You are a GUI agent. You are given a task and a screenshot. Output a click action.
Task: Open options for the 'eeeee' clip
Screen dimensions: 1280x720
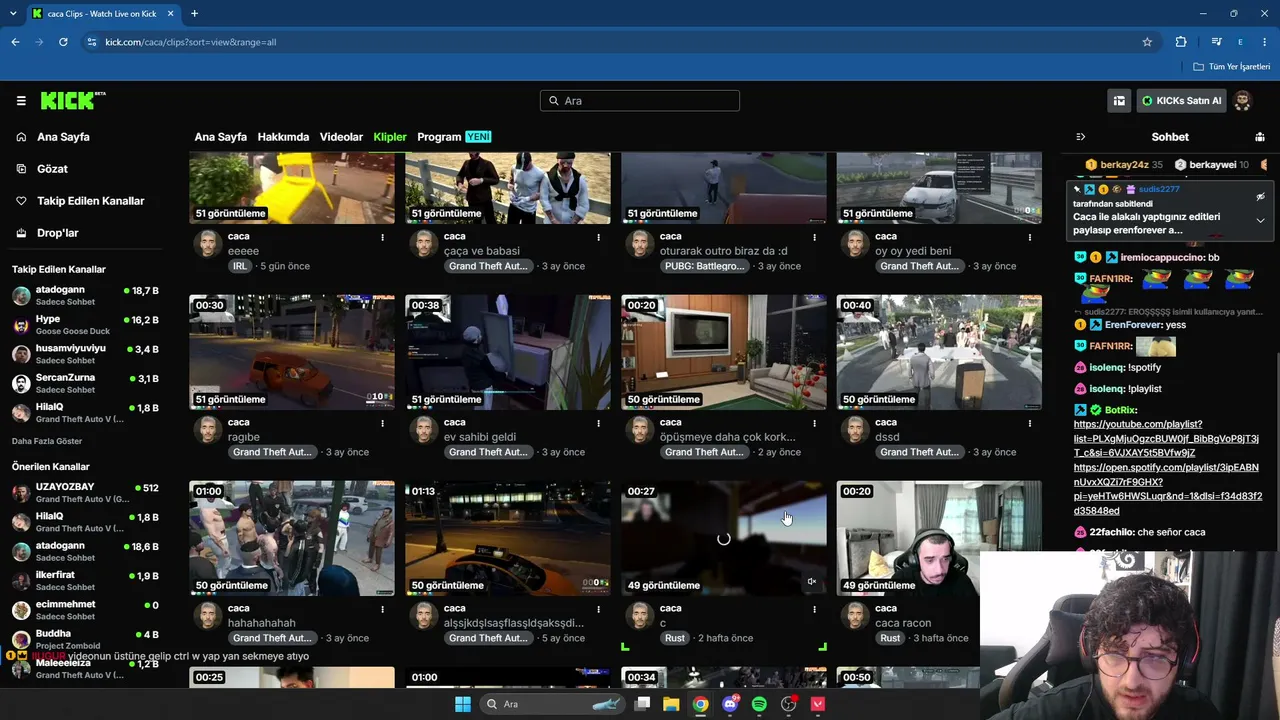pos(382,237)
